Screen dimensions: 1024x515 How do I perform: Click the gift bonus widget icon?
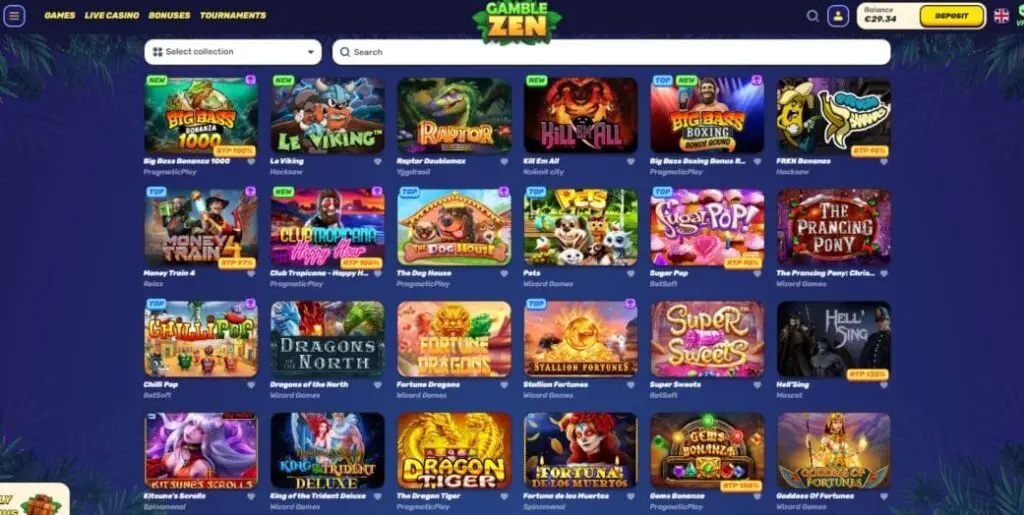point(40,504)
